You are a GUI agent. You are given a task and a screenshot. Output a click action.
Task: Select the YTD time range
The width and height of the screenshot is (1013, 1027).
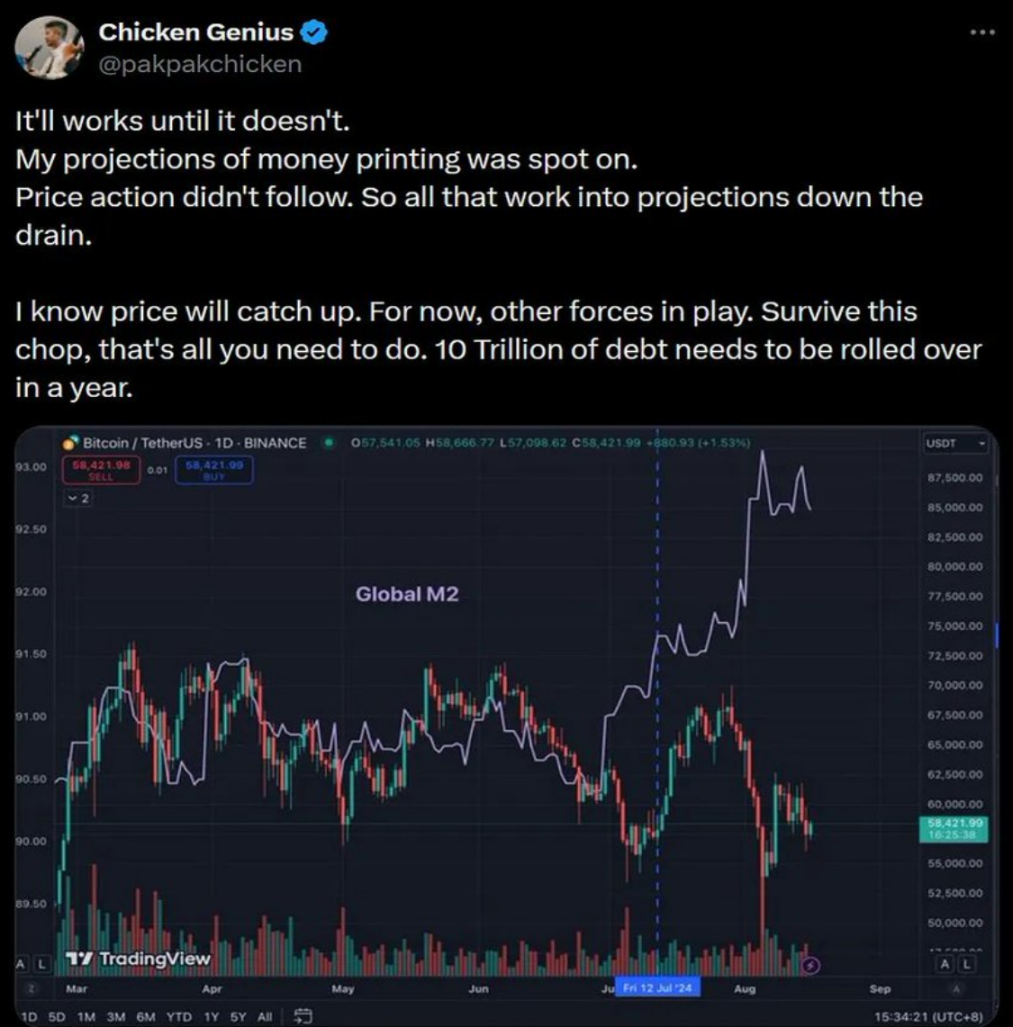pos(179,1015)
